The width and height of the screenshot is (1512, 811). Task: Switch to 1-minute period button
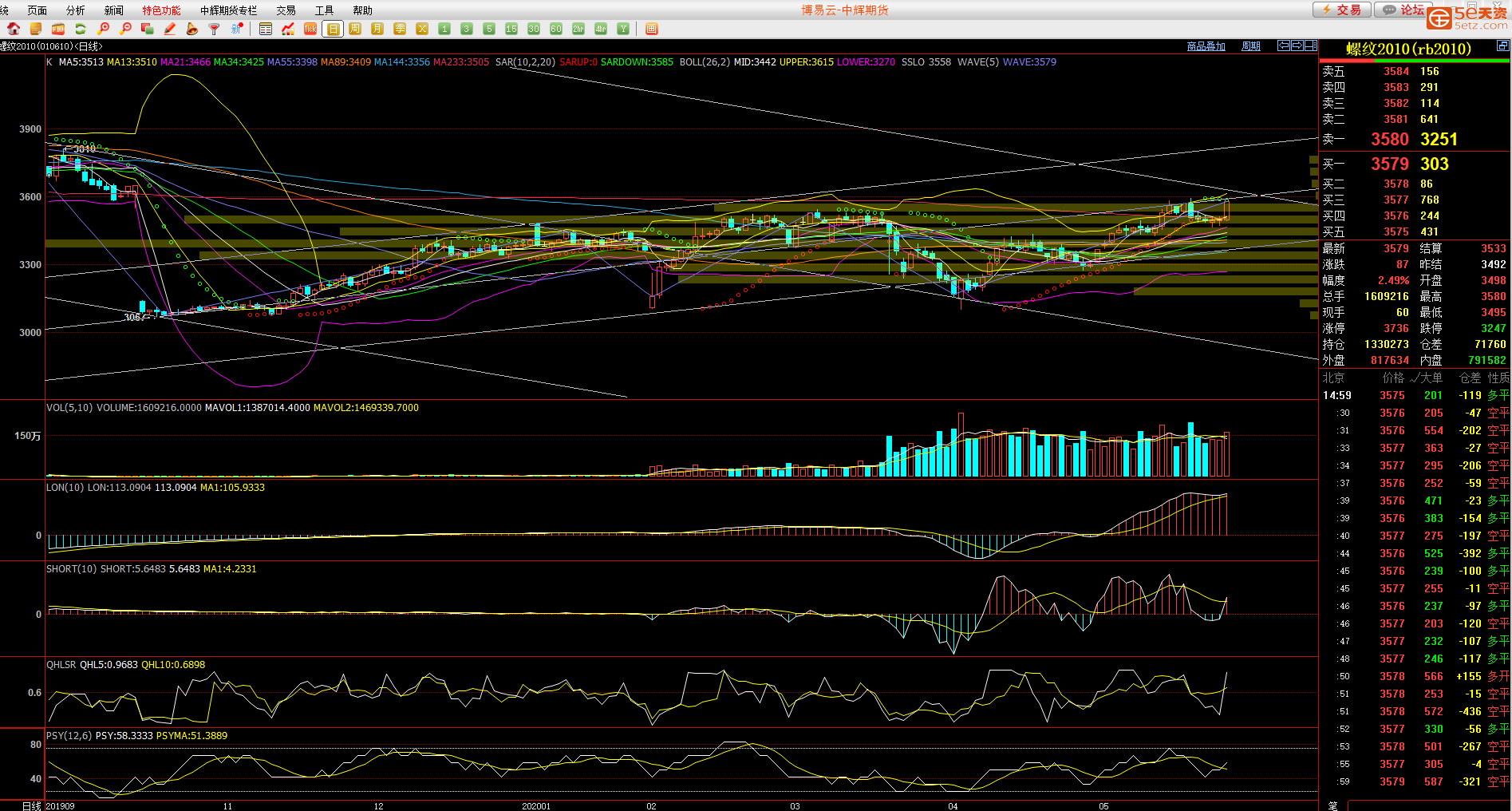(444, 29)
